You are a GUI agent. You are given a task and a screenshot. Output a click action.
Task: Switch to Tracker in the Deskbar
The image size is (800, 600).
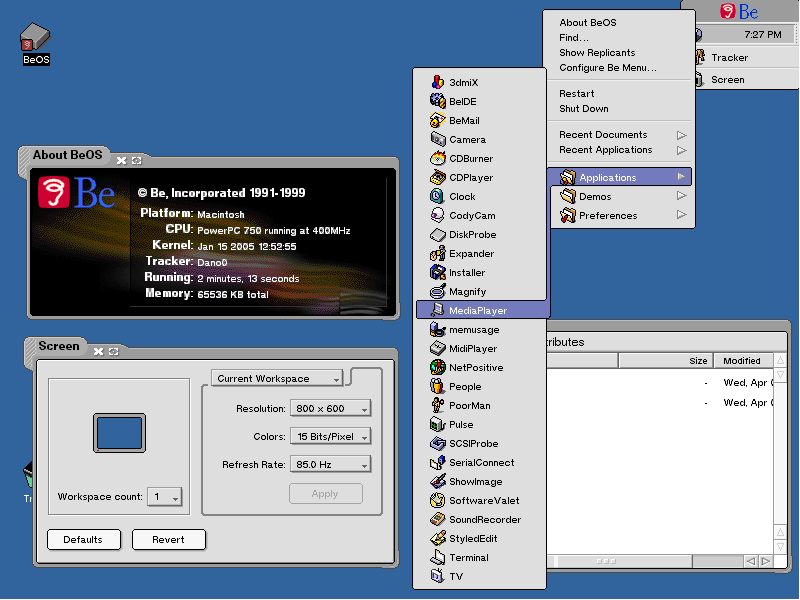[746, 57]
